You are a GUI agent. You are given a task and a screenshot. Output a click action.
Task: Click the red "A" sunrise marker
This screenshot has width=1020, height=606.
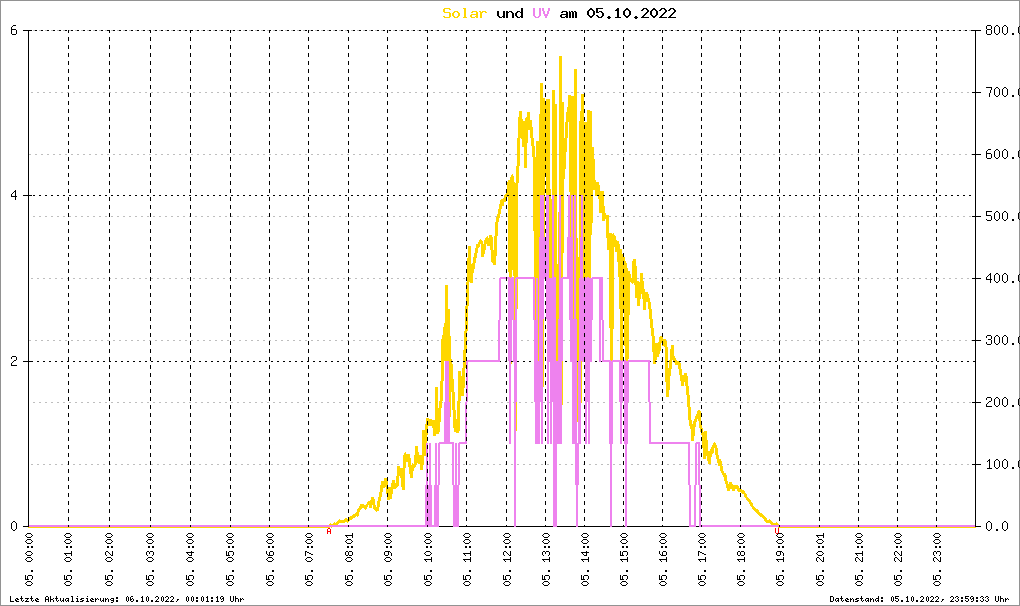point(329,531)
